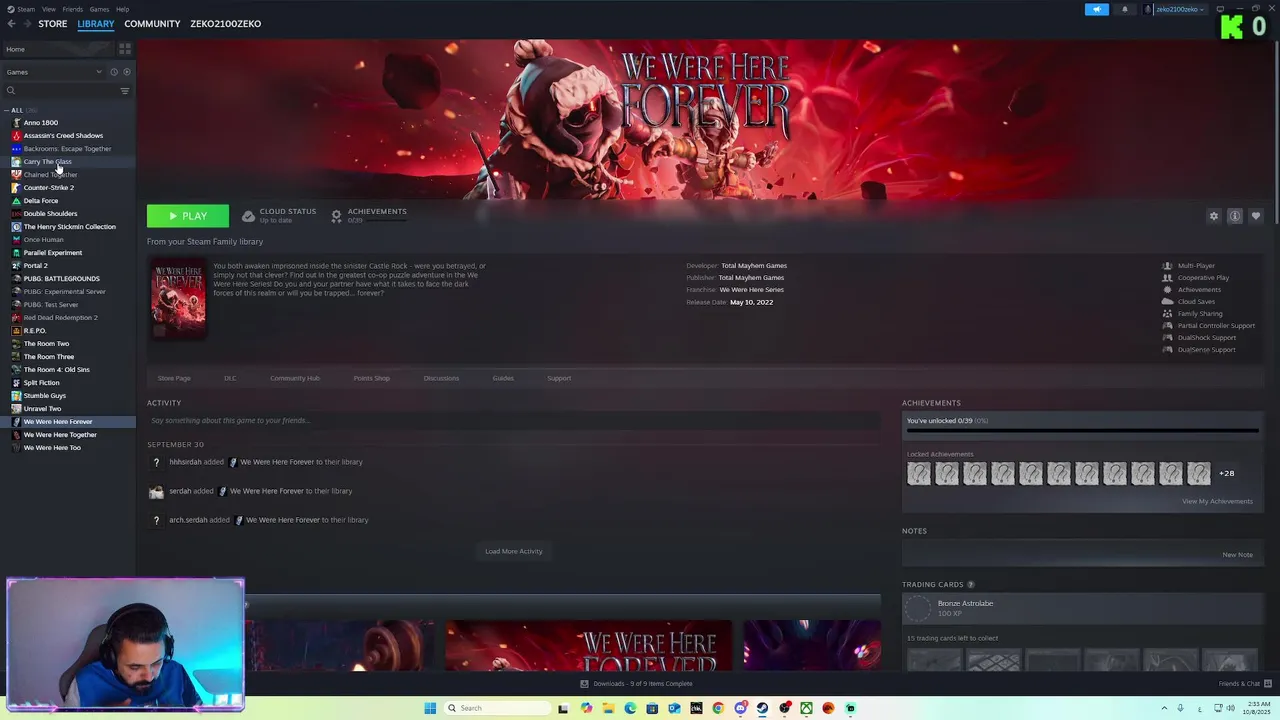
Task: Open the Steam announcements megaphone button
Action: (1097, 9)
